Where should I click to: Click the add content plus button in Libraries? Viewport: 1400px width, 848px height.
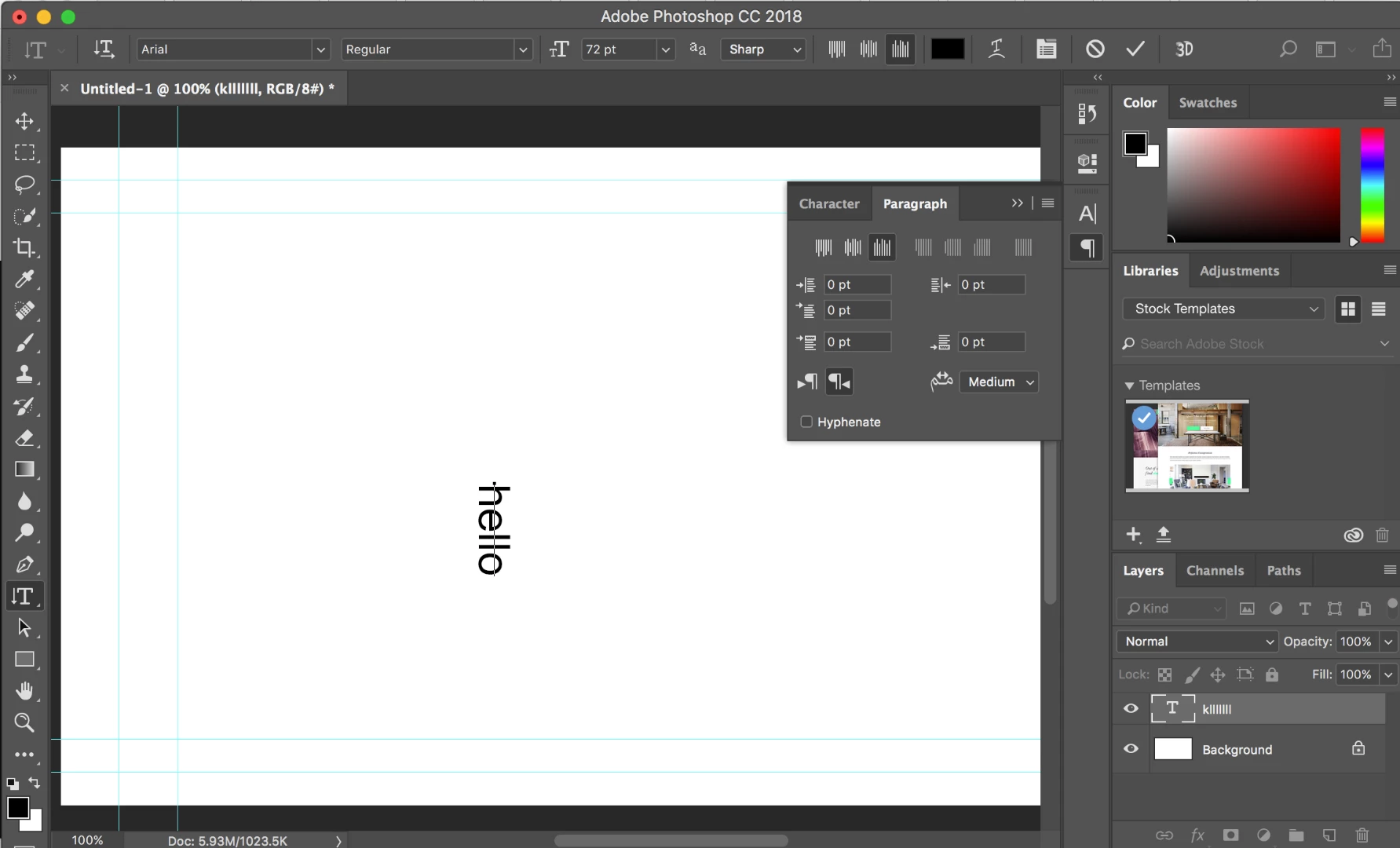pos(1133,535)
